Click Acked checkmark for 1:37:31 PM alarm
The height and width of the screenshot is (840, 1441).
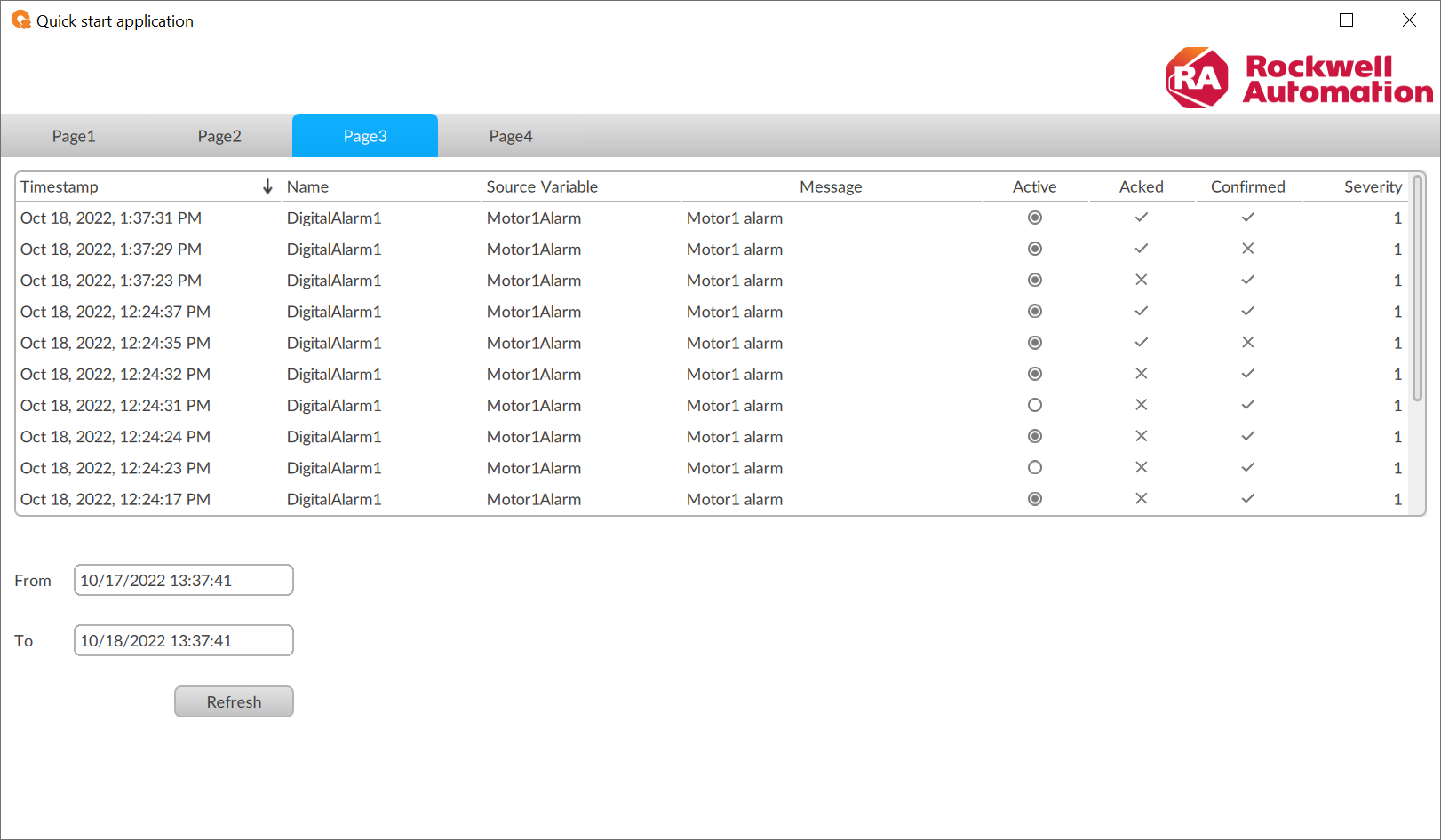[x=1141, y=218]
